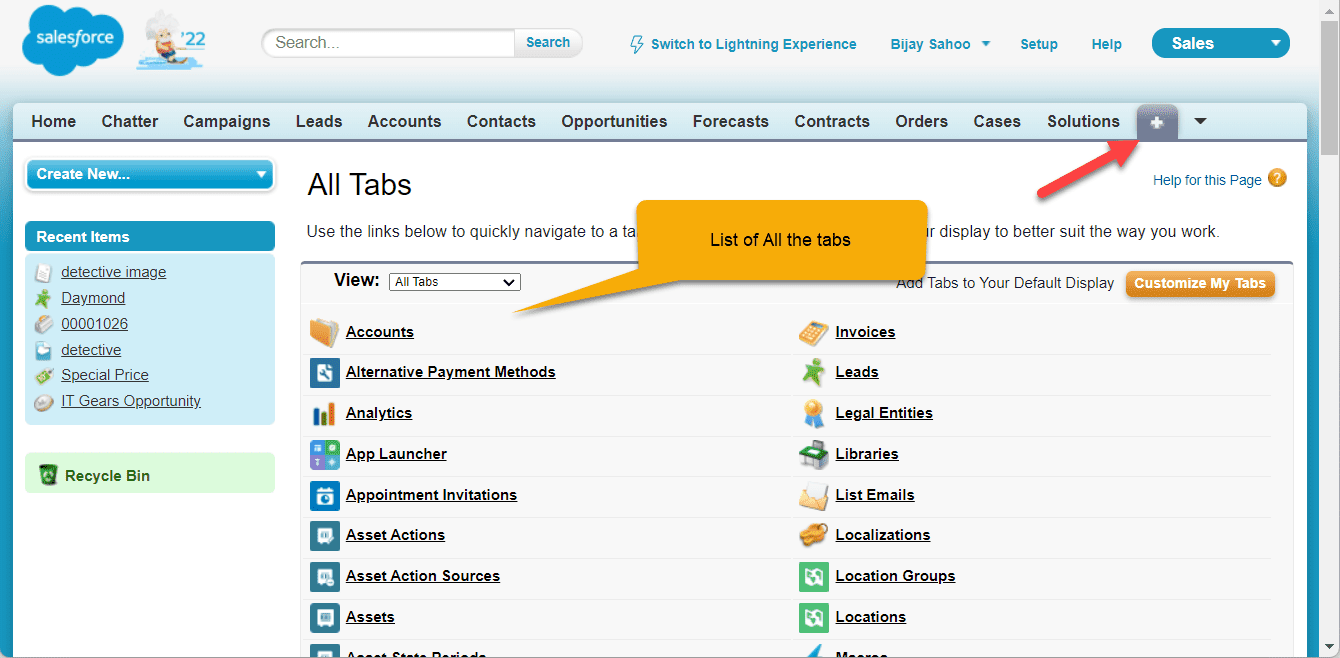Expand the Create New dropdown
The image size is (1340, 658).
(x=148, y=173)
